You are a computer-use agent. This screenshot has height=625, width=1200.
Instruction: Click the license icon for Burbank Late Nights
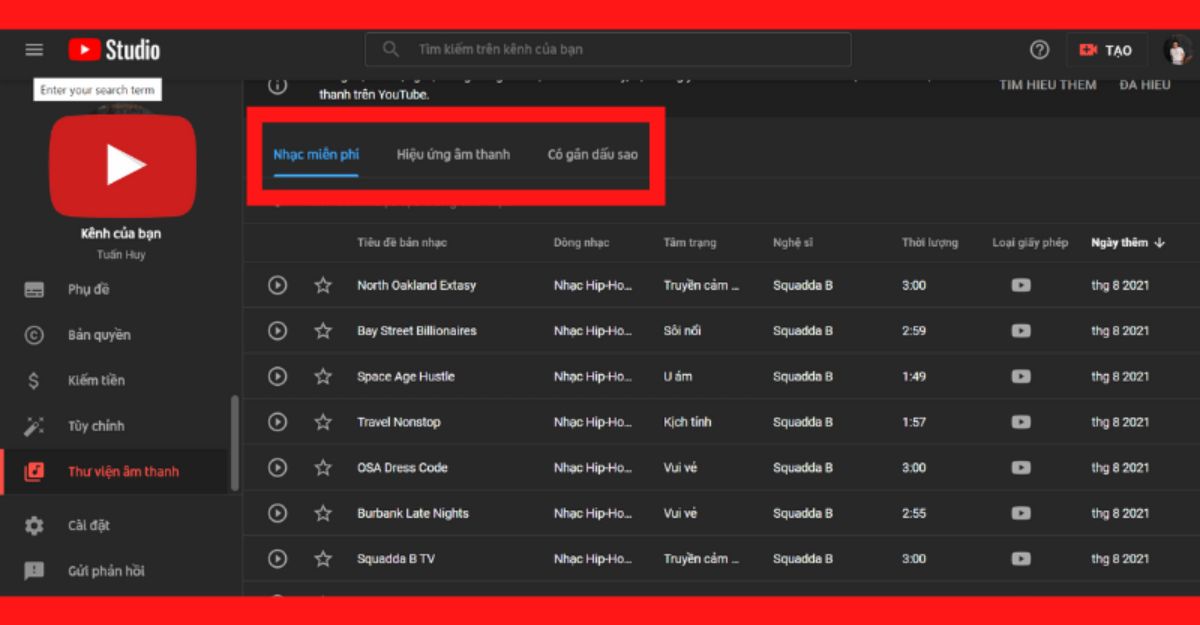coord(1020,513)
